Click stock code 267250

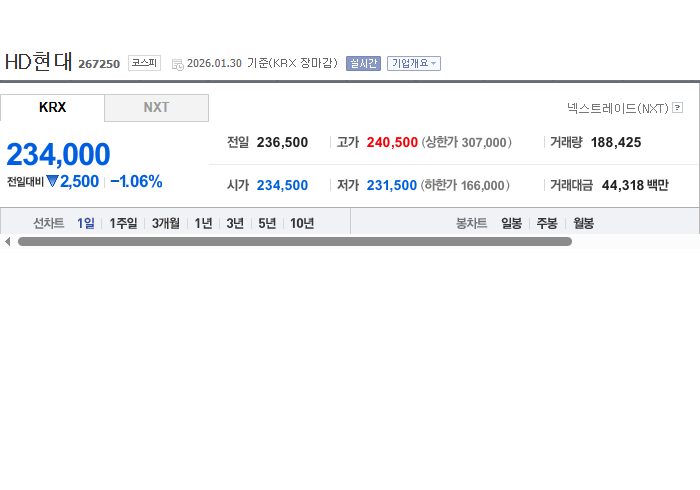99,64
